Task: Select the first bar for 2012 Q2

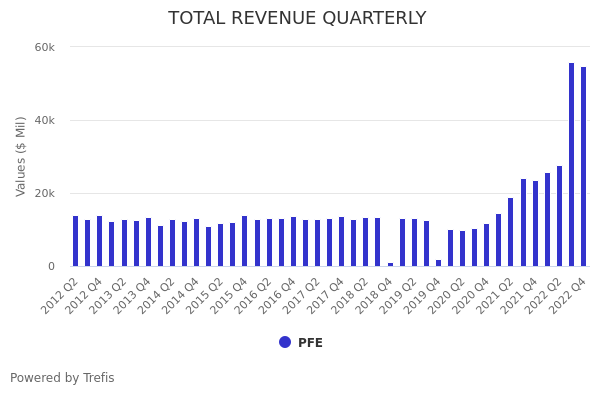Action: coord(75,241)
